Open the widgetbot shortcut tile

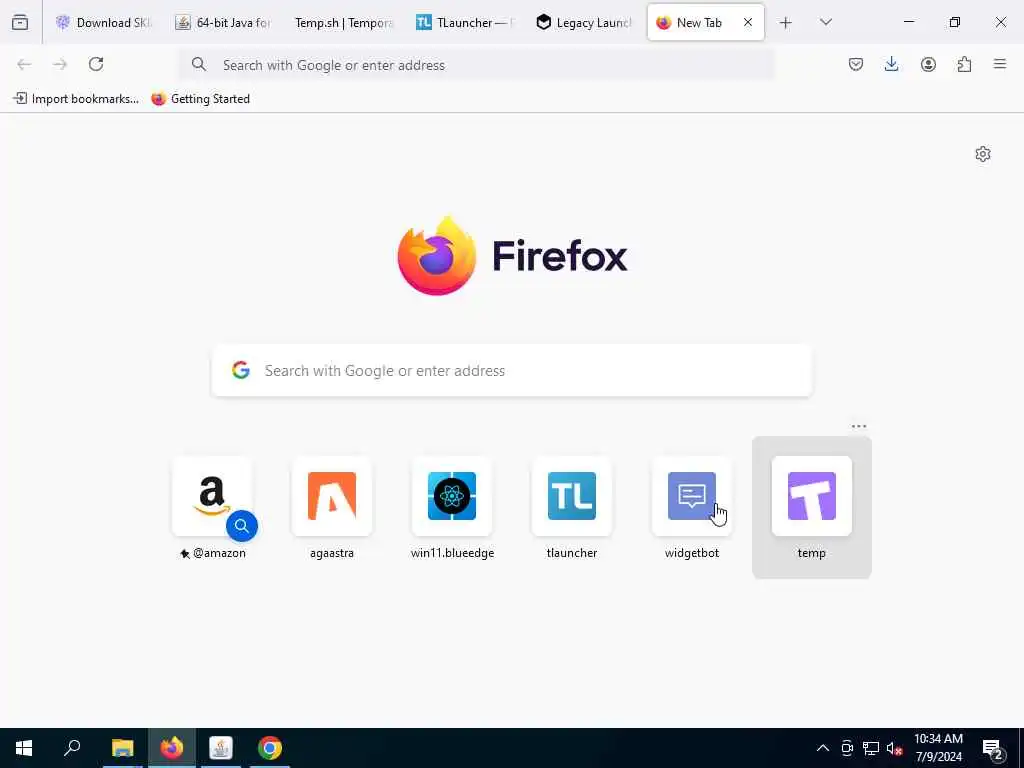pyautogui.click(x=692, y=508)
